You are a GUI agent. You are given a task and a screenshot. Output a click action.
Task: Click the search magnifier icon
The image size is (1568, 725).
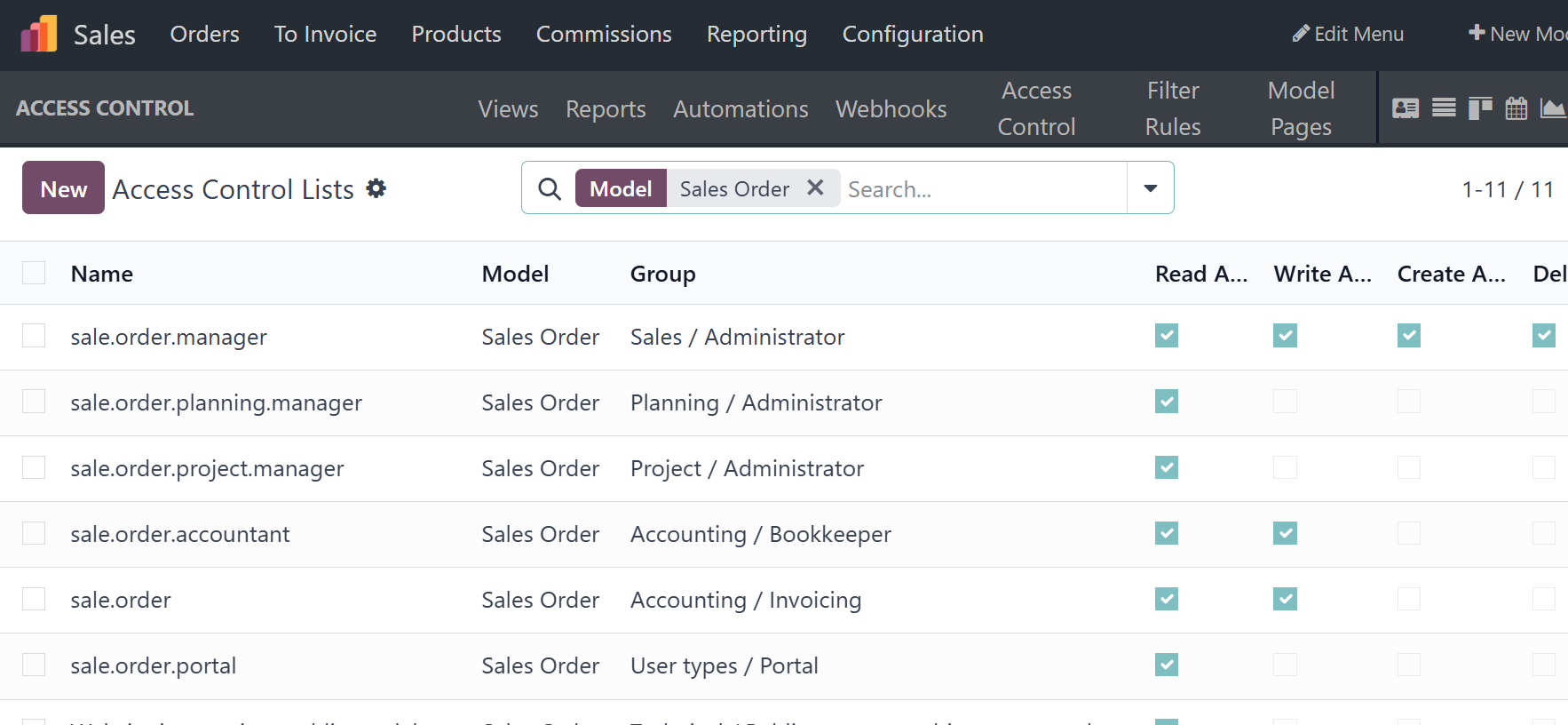point(550,188)
